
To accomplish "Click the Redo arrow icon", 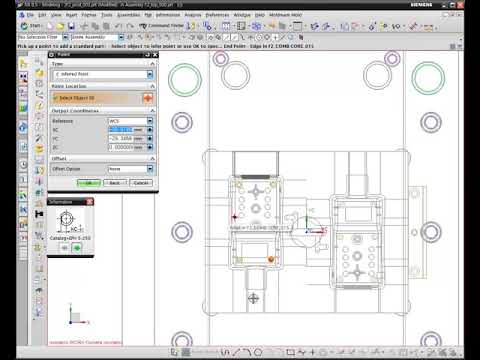I will point(130,26).
